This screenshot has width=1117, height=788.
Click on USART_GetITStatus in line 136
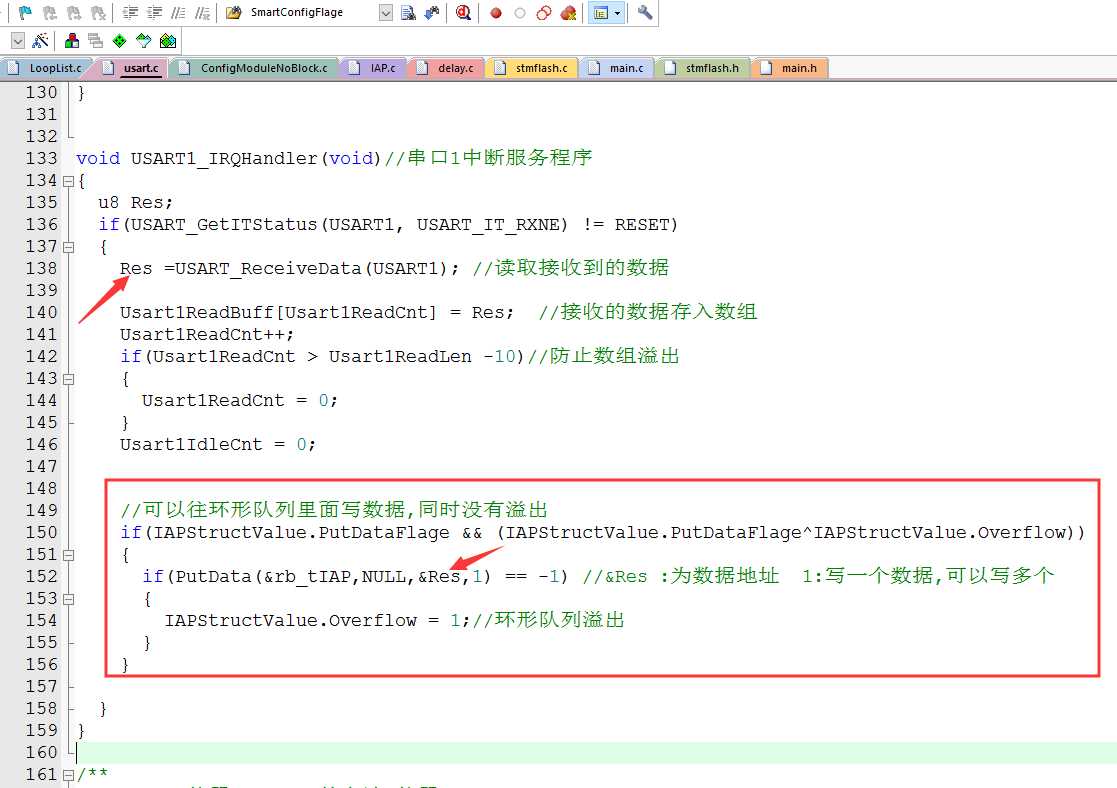coord(224,224)
